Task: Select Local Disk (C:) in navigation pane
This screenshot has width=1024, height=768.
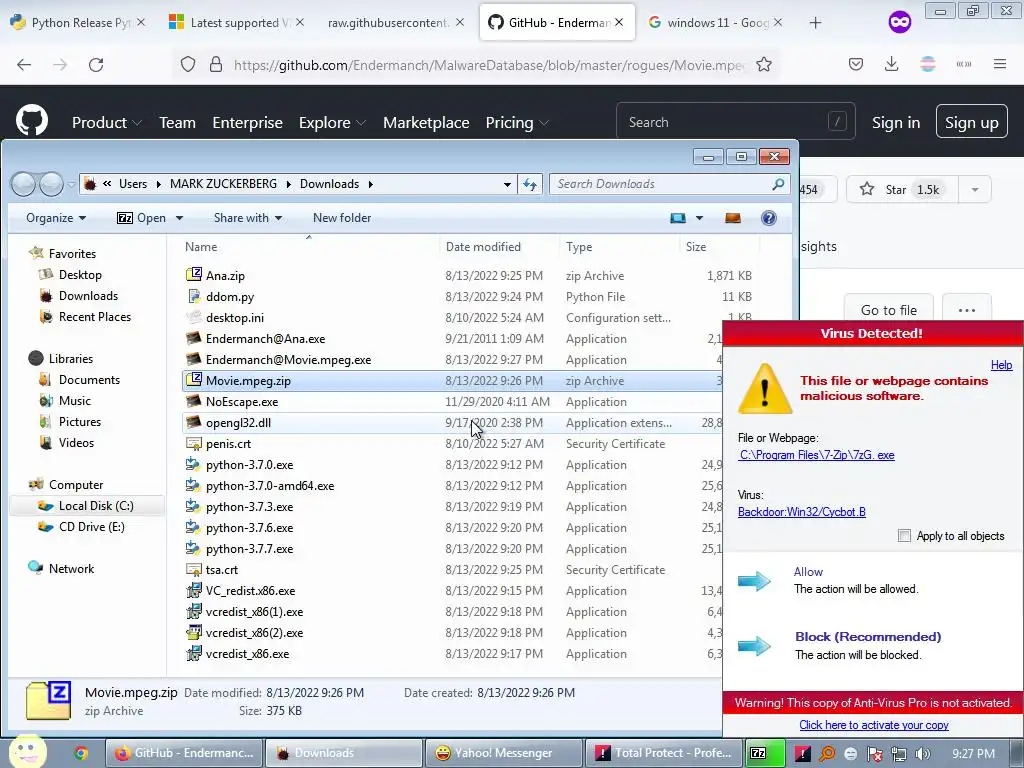Action: click(87, 506)
